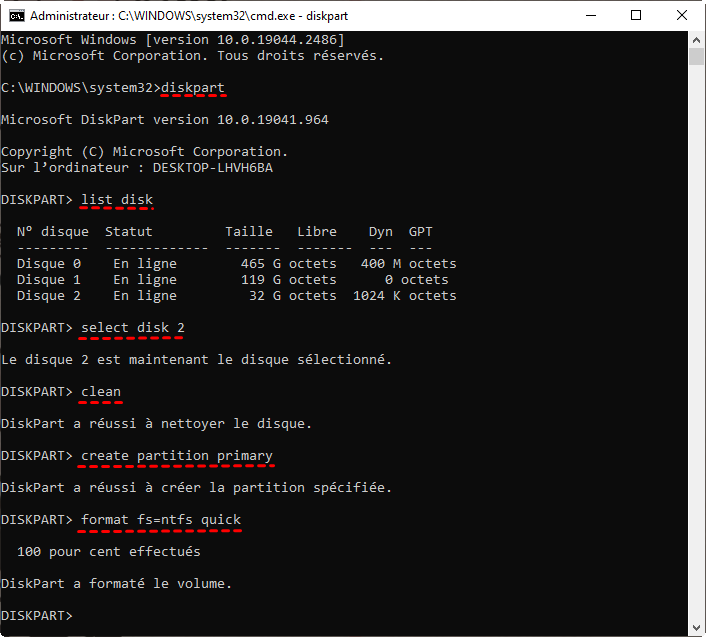Screen dimensions: 706x637
Task: Click the 'Statut' column header
Action: 129,231
